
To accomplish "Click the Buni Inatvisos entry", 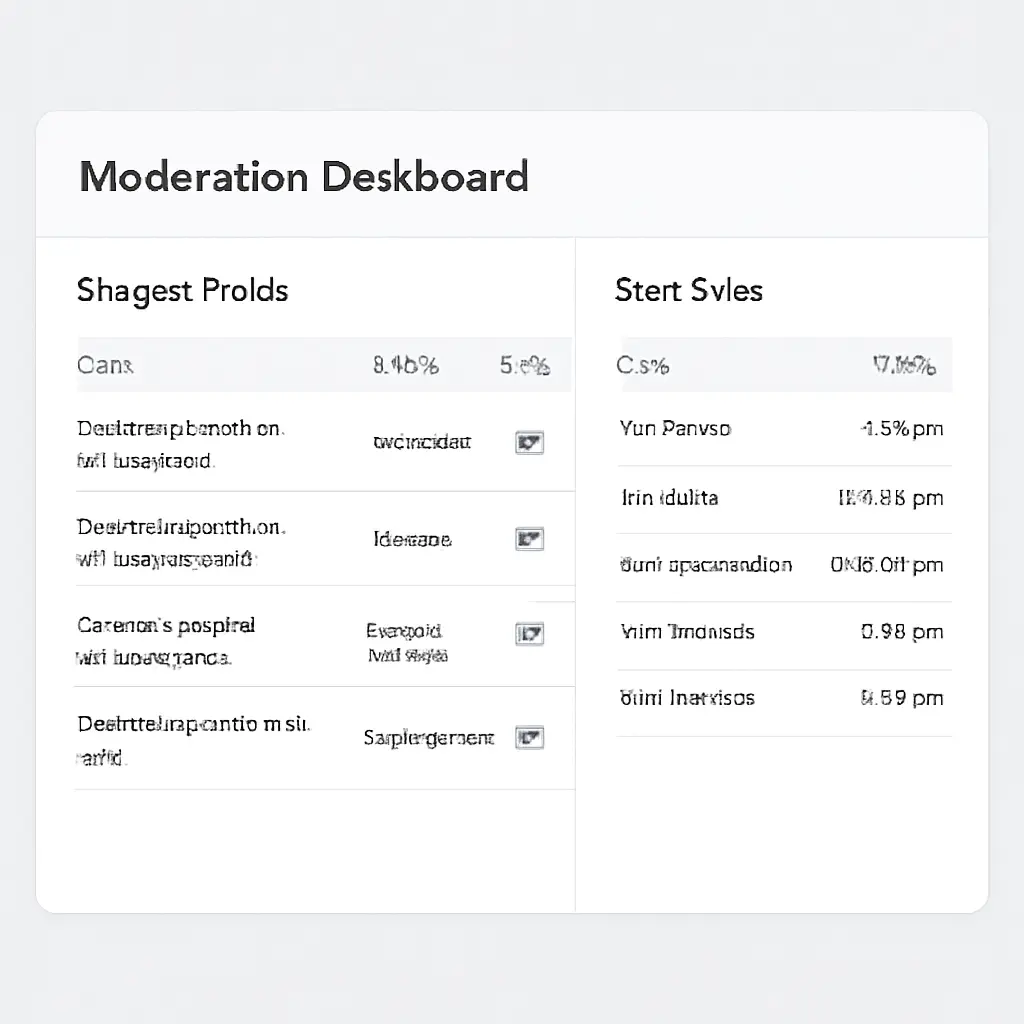I will point(687,698).
